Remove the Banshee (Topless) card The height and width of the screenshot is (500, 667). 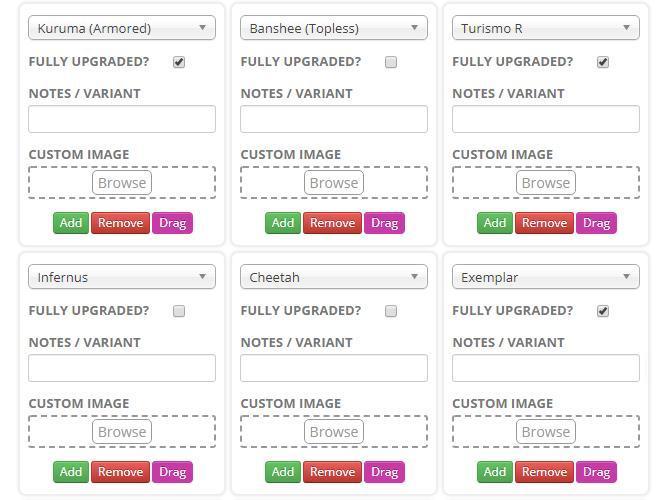coord(332,223)
